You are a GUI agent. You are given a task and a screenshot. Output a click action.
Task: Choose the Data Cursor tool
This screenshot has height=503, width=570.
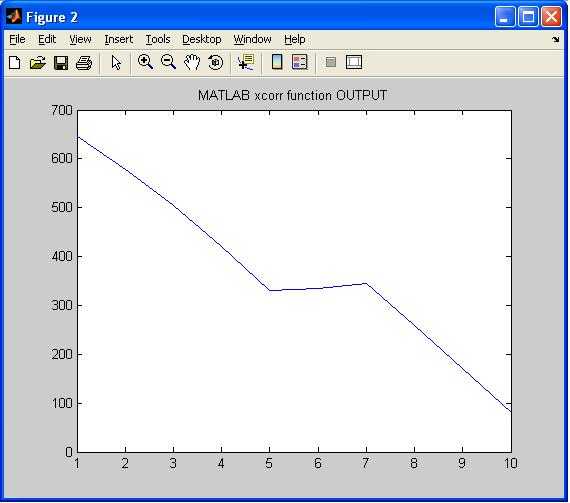(246, 62)
